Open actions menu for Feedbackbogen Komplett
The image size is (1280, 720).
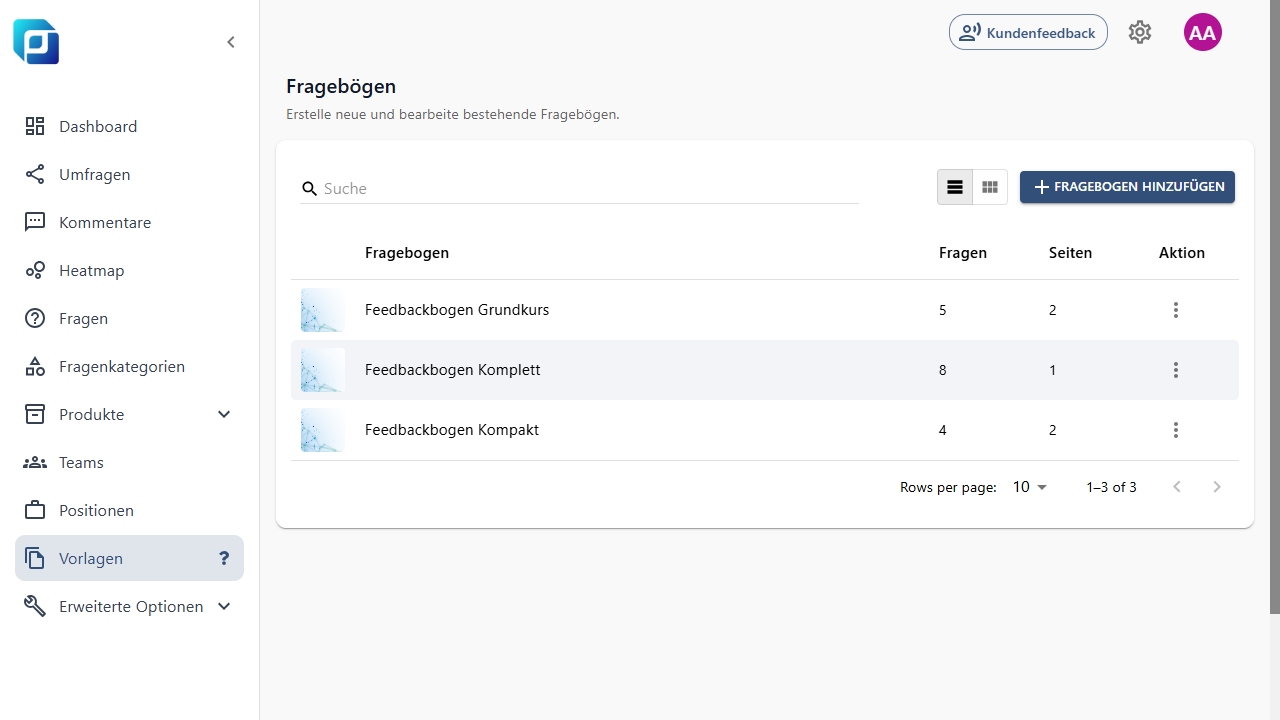1176,370
